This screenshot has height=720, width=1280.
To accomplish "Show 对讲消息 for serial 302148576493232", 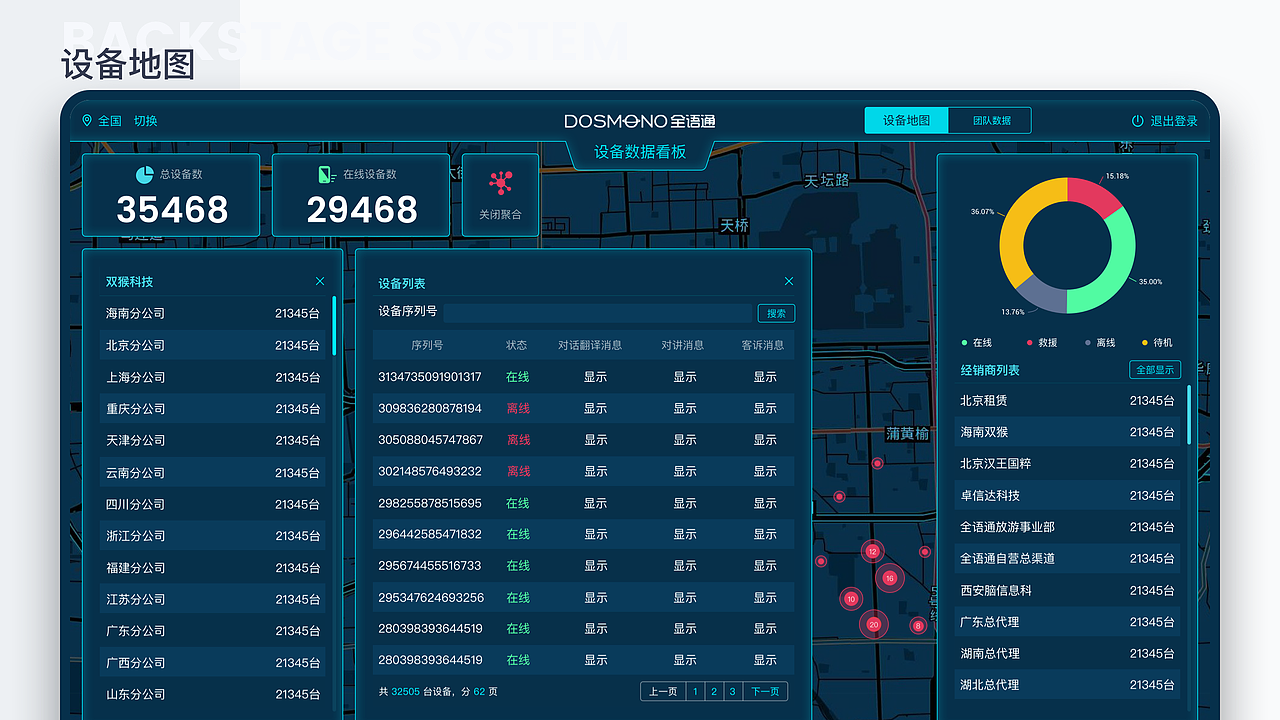I will 685,471.
